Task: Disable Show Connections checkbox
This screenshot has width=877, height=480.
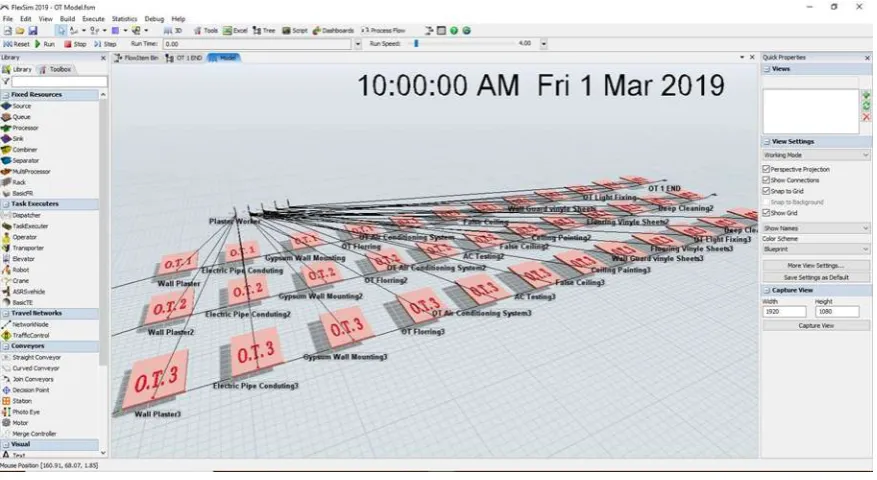Action: coord(766,180)
